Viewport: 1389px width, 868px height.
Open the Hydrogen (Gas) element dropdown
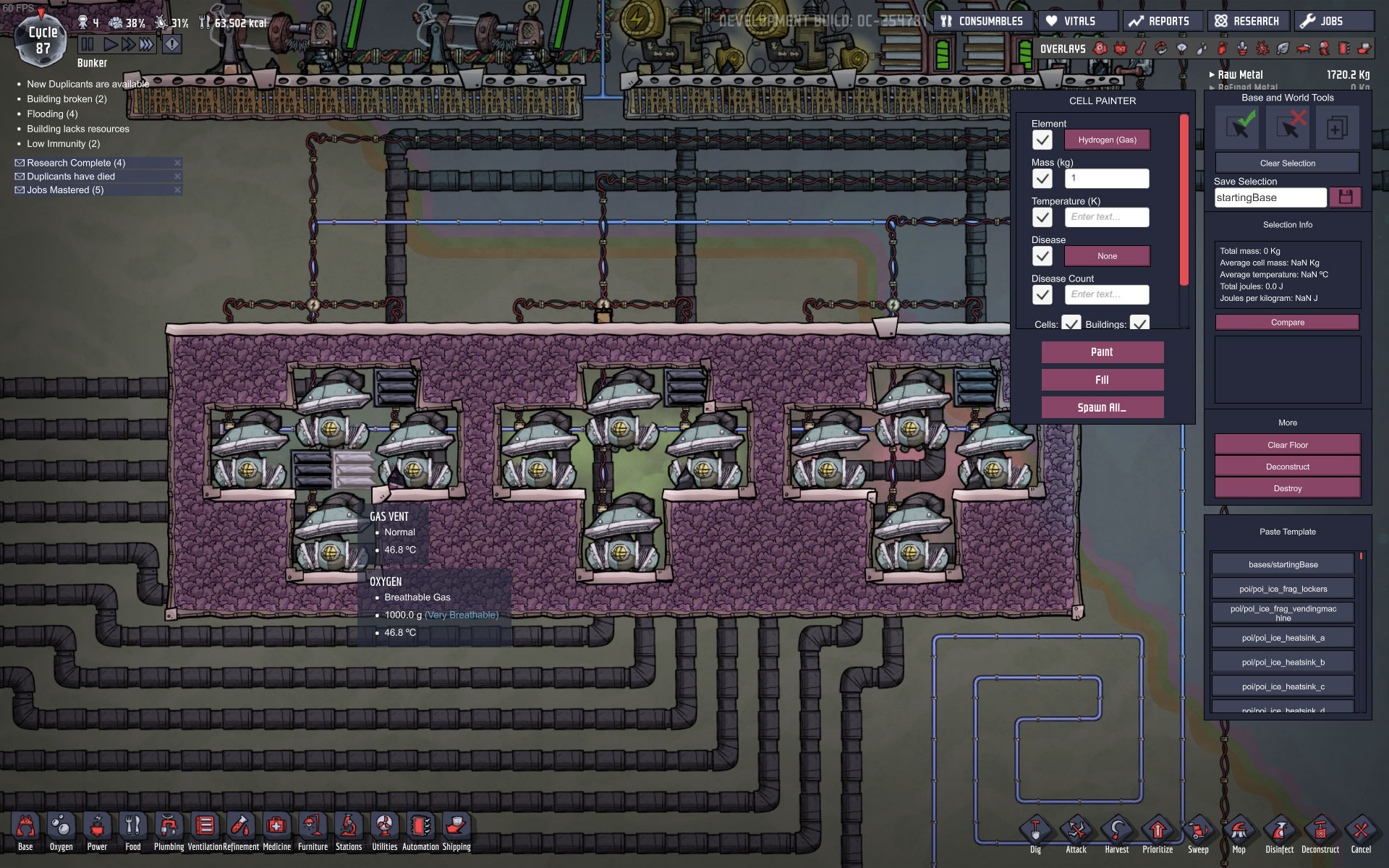pos(1107,140)
